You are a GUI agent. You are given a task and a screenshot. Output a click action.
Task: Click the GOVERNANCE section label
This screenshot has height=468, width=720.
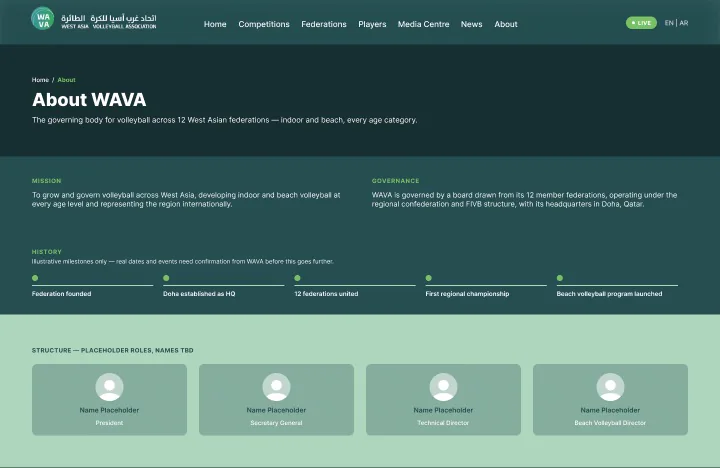coord(395,181)
